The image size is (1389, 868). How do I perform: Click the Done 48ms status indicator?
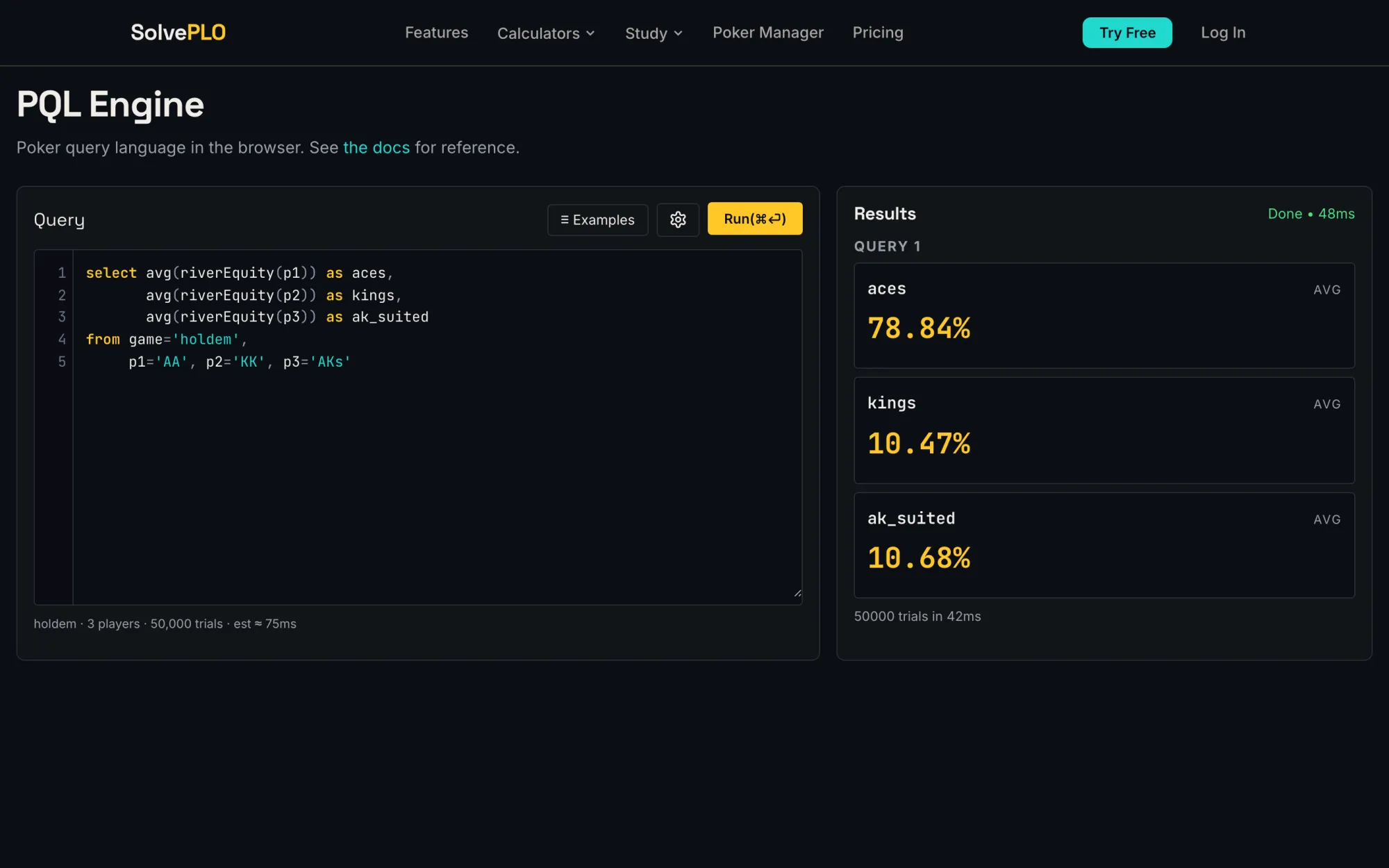tap(1311, 214)
